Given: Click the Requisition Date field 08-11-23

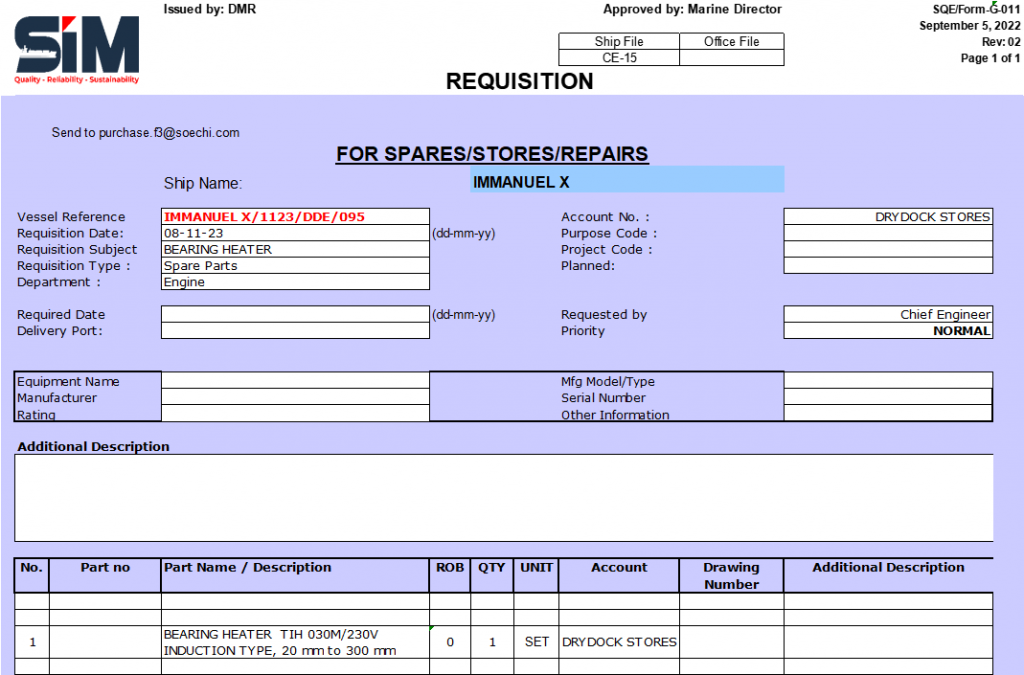Looking at the screenshot, I should (295, 233).
